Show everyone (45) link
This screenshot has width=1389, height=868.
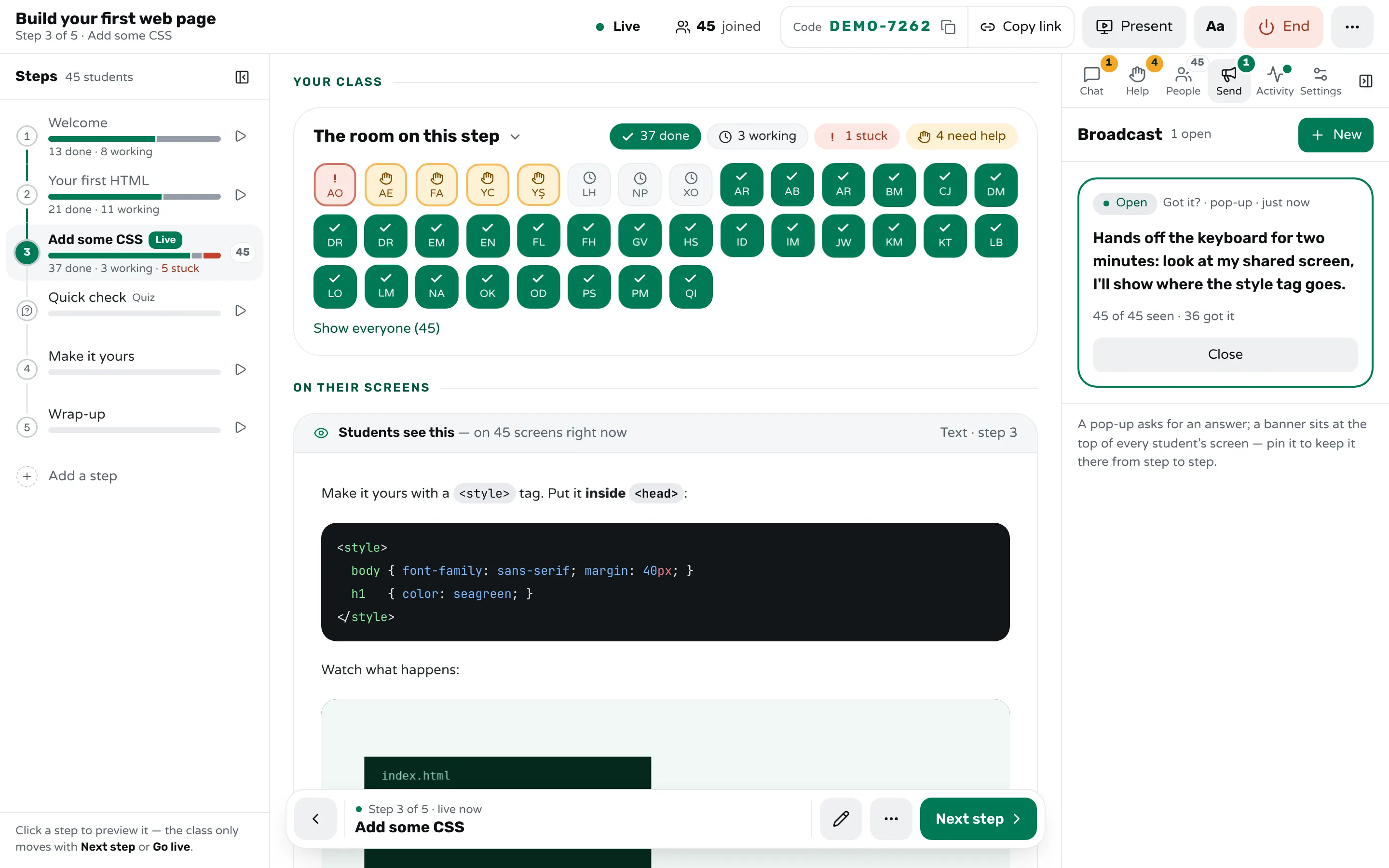(377, 328)
